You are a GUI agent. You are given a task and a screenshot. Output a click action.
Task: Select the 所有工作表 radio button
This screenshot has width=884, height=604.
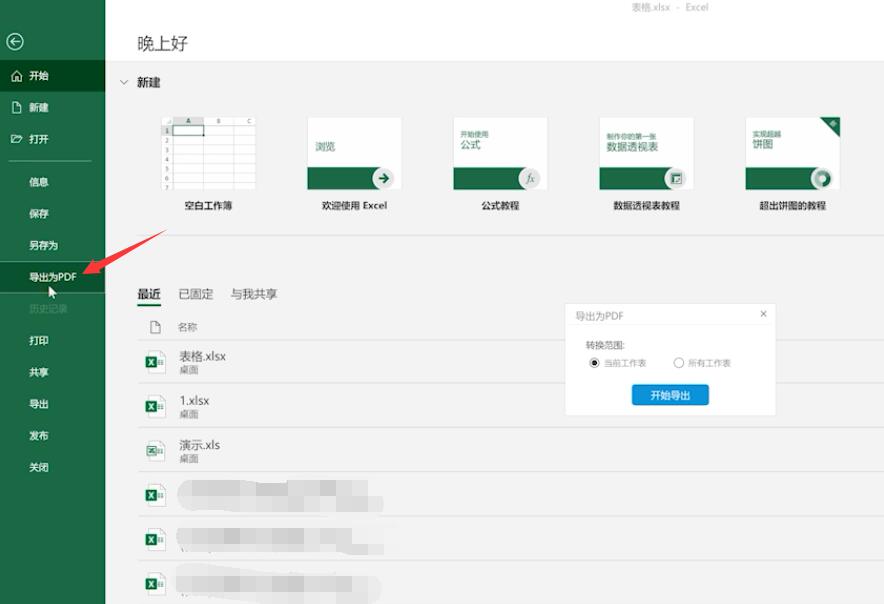679,363
